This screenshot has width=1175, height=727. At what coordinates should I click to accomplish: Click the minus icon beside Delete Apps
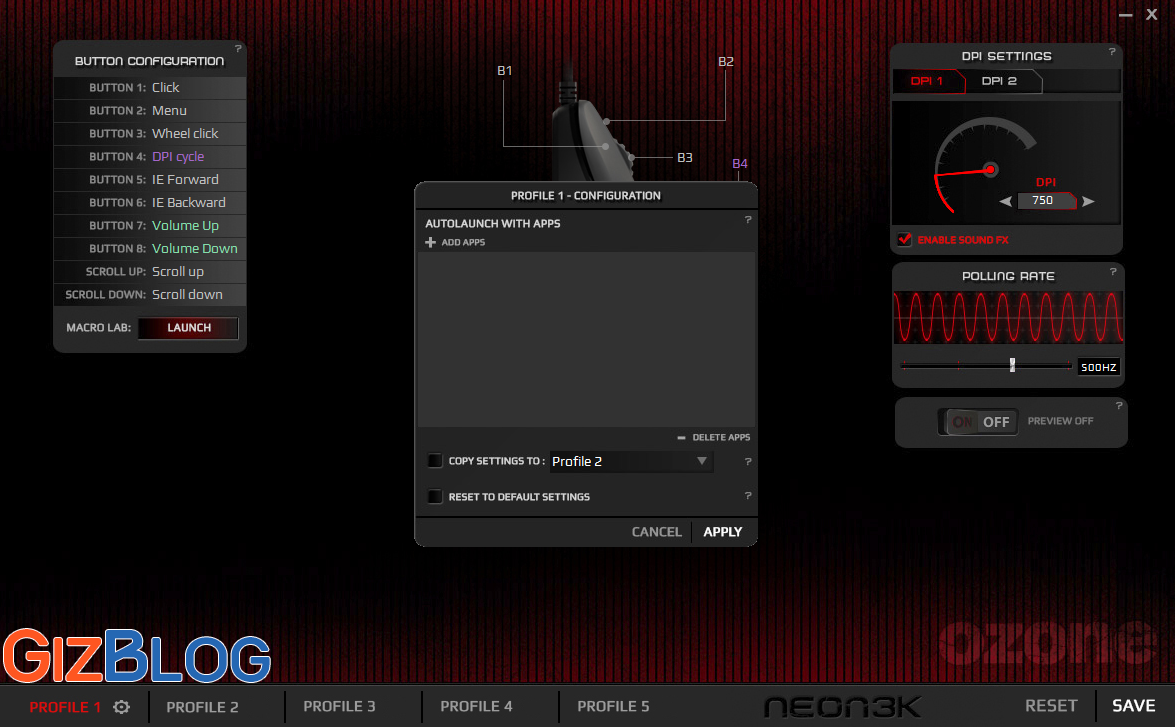click(681, 438)
